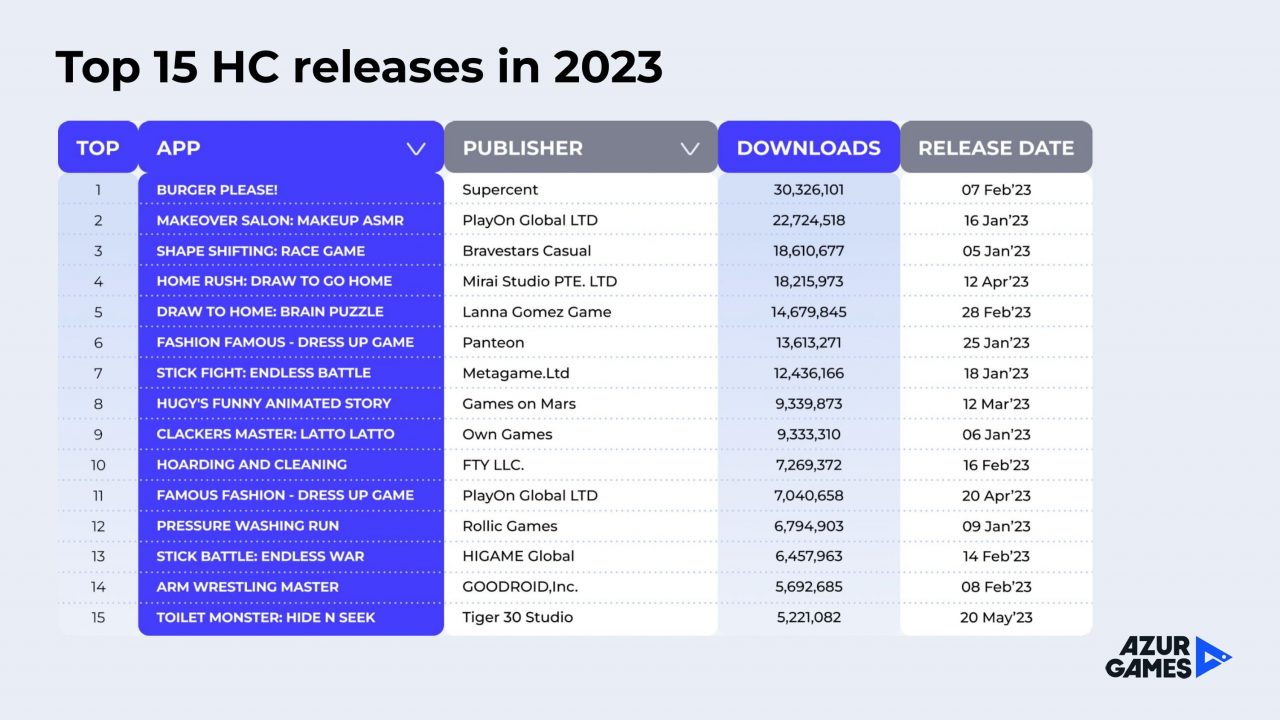1280x720 pixels.
Task: Select TOILET MONSTER: HIDE N SEEK app
Action: click(266, 618)
